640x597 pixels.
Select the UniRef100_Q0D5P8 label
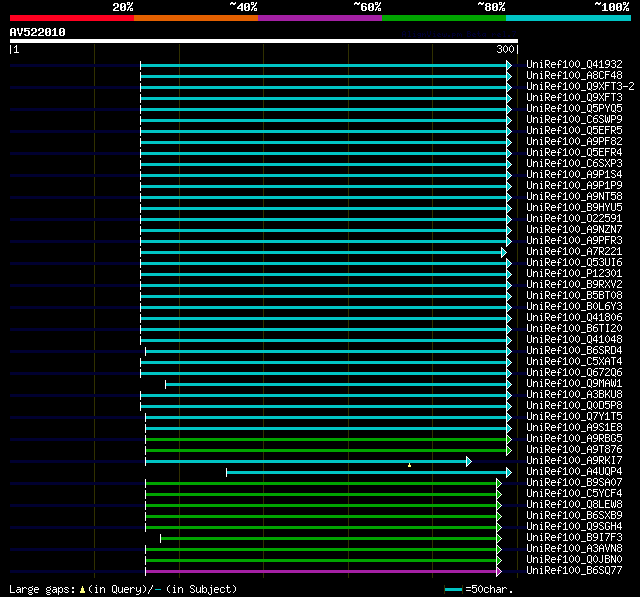coord(574,406)
